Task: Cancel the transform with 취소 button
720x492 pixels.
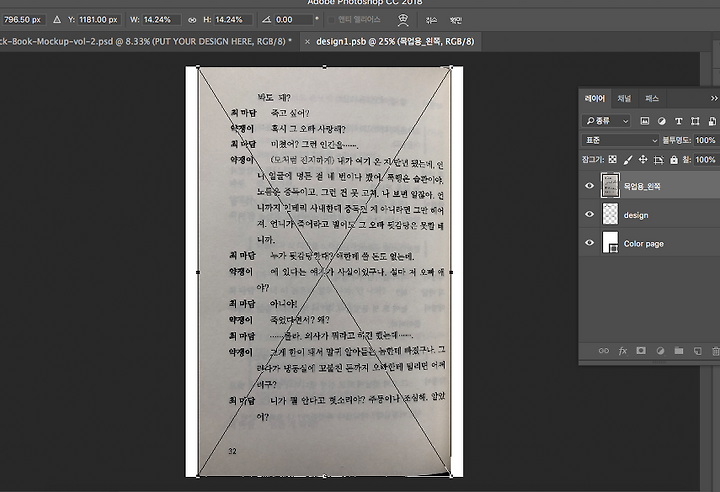Action: 431,20
